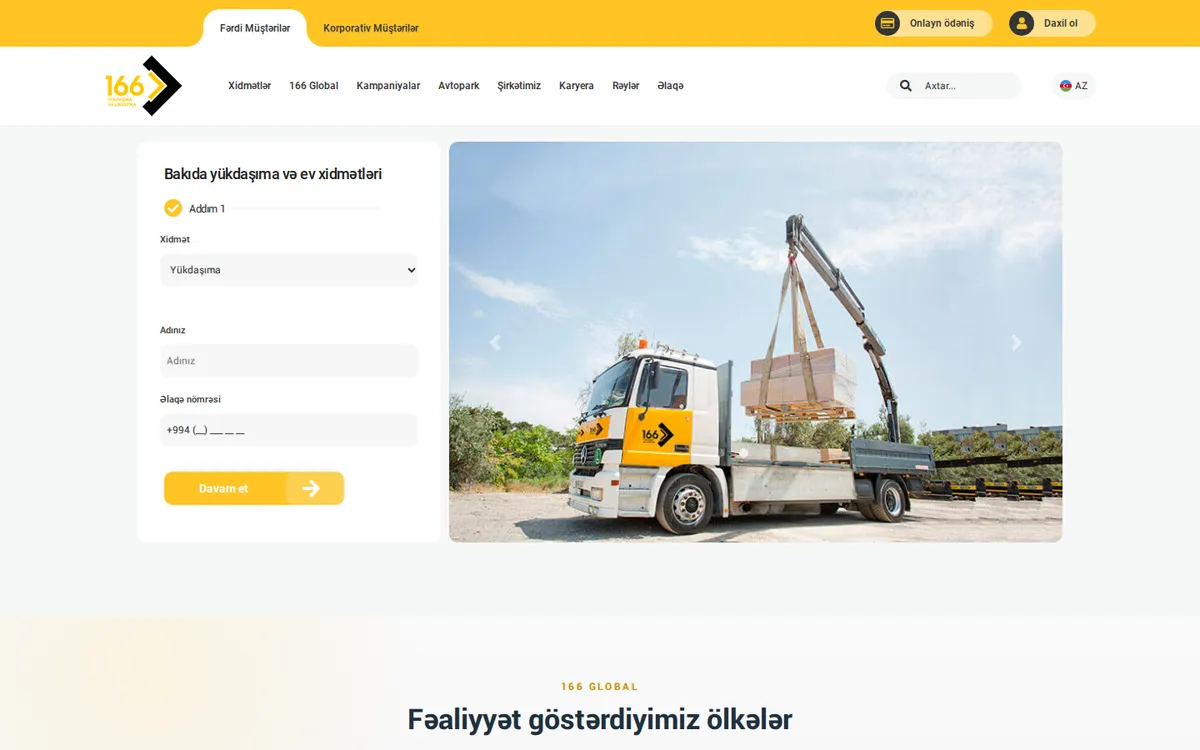Image resolution: width=1200 pixels, height=750 pixels.
Task: Switch to Fərdi Müştərilər tab
Action: coord(255,28)
